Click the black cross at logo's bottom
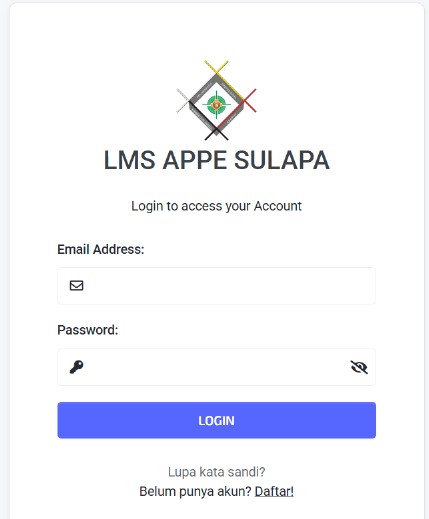This screenshot has width=429, height=519. coord(216,134)
